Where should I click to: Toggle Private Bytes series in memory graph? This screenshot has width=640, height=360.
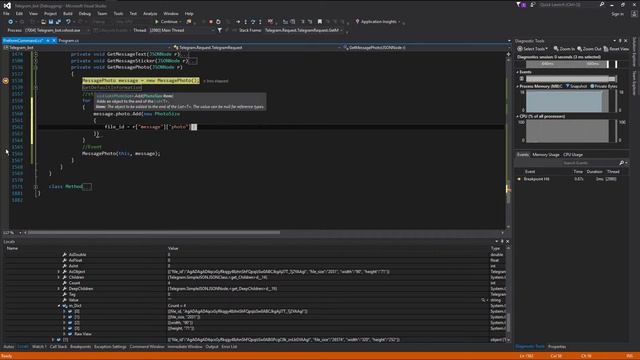pyautogui.click(x=604, y=86)
